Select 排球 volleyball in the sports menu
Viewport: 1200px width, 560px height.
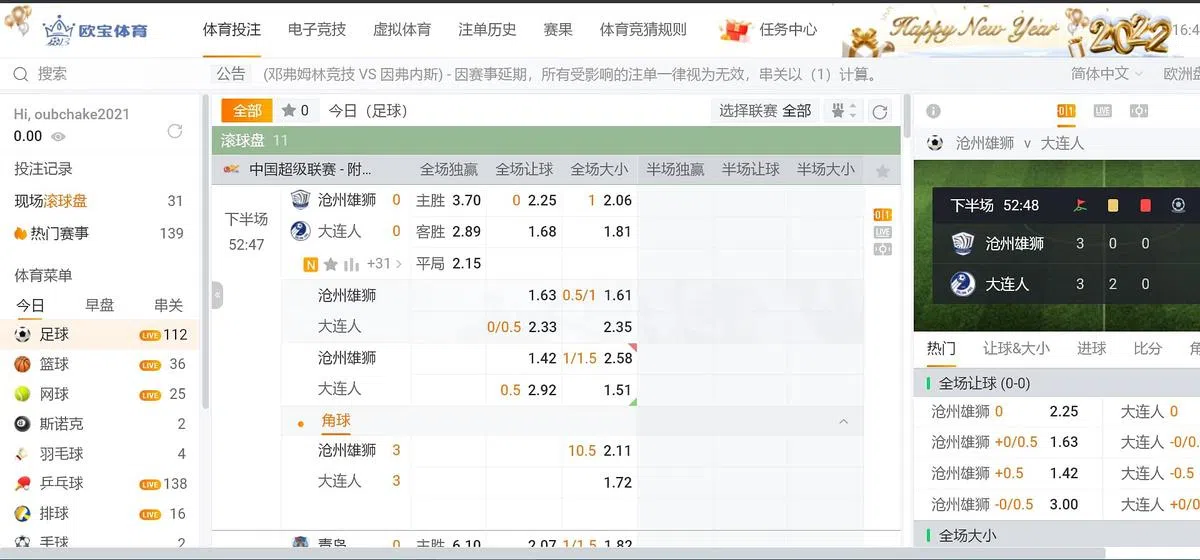(x=100, y=513)
